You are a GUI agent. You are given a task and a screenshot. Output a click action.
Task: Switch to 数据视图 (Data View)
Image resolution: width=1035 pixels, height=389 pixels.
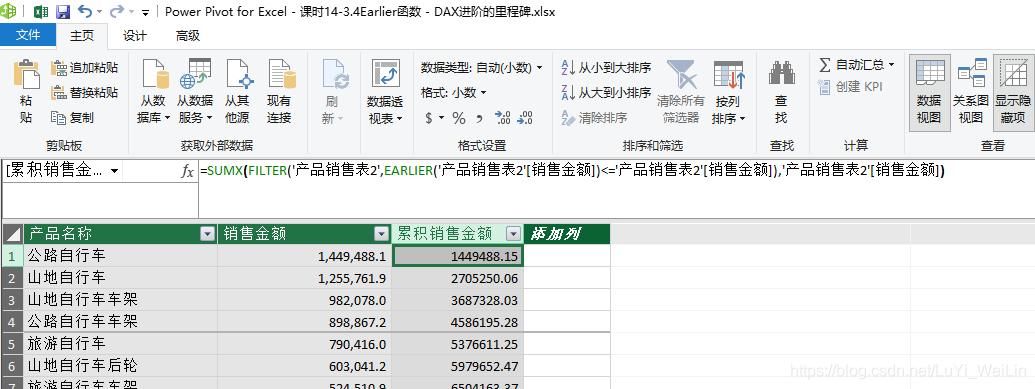pyautogui.click(x=929, y=92)
